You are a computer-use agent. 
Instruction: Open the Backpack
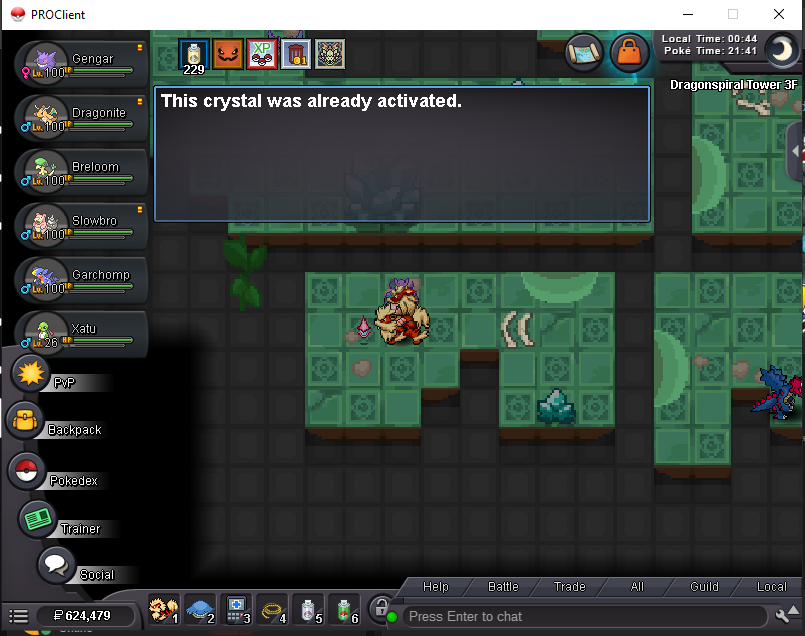tap(23, 421)
